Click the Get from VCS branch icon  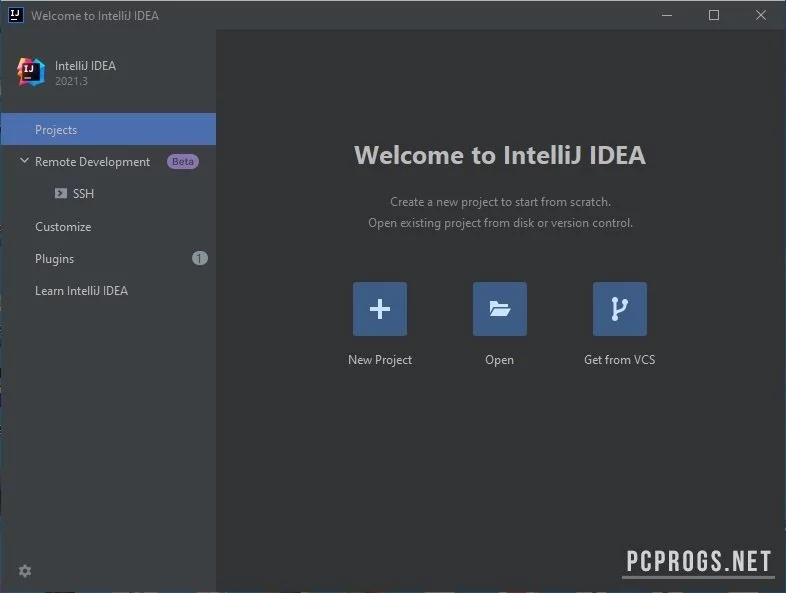[x=620, y=309]
